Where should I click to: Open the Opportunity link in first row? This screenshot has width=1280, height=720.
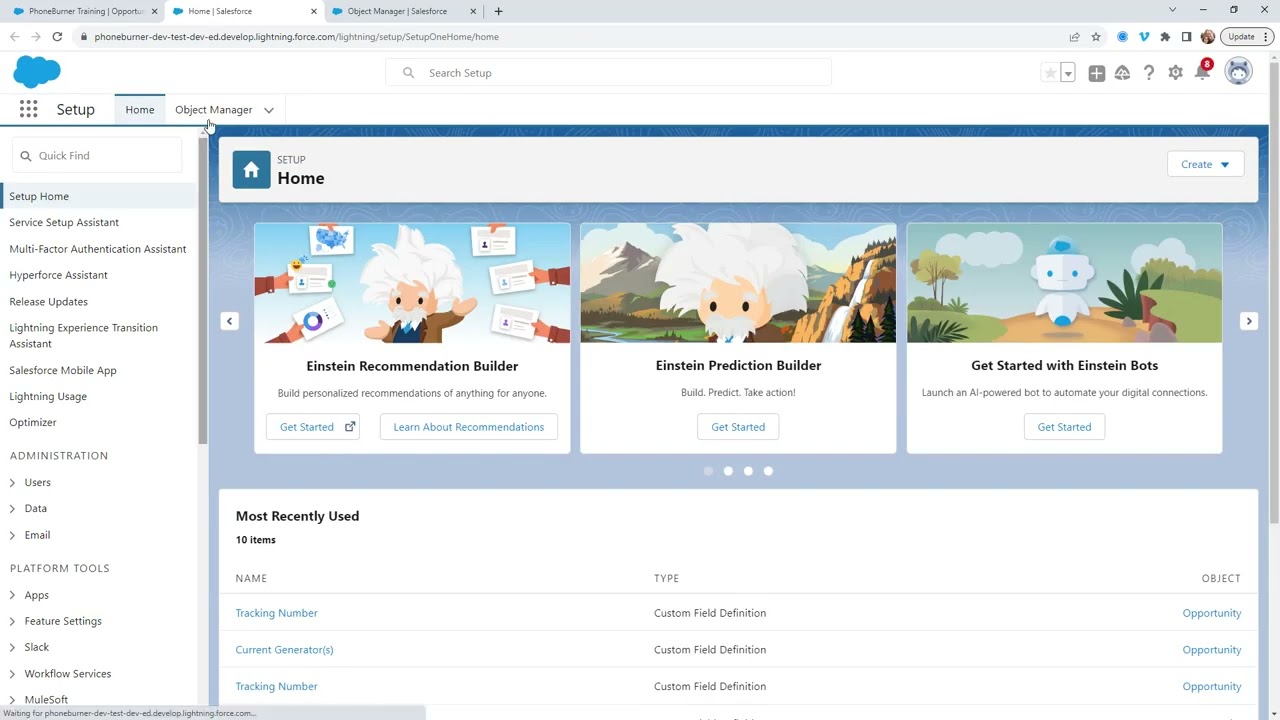click(x=1212, y=613)
